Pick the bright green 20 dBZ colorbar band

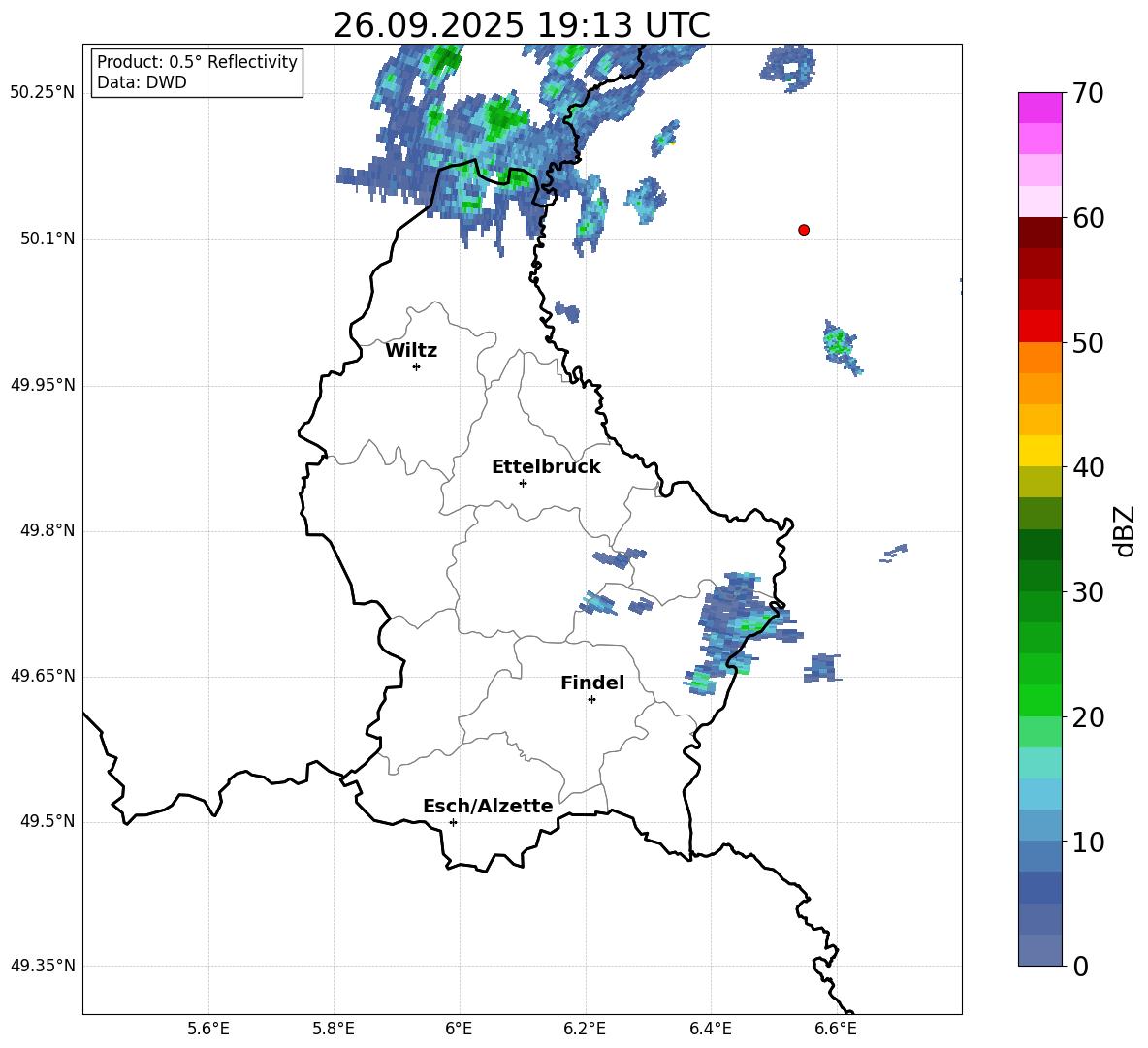(1040, 700)
